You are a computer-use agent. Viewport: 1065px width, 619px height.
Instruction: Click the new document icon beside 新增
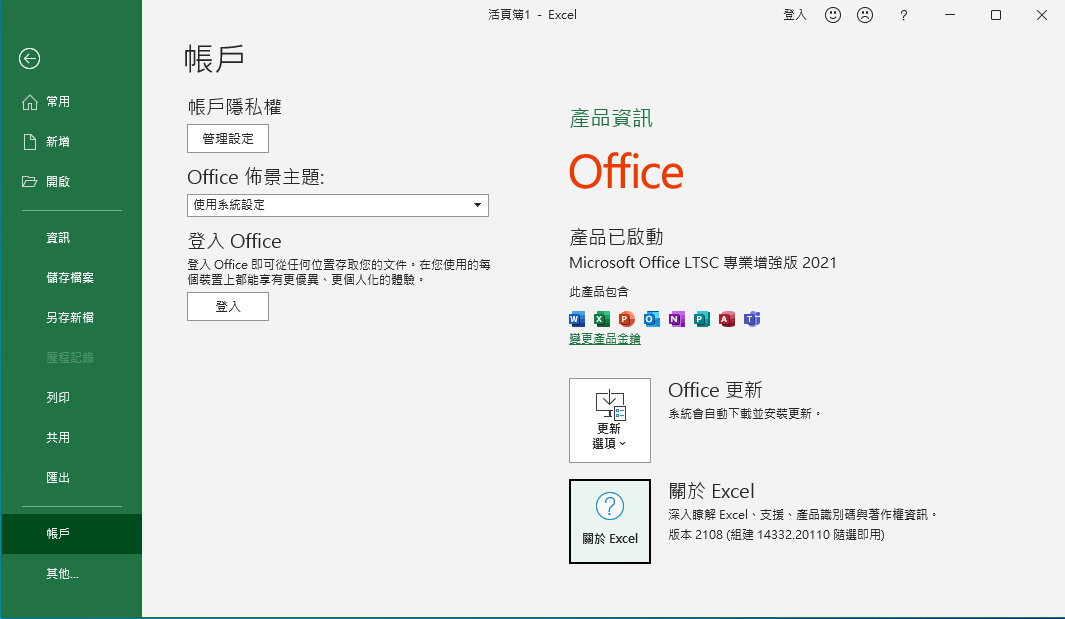29,141
